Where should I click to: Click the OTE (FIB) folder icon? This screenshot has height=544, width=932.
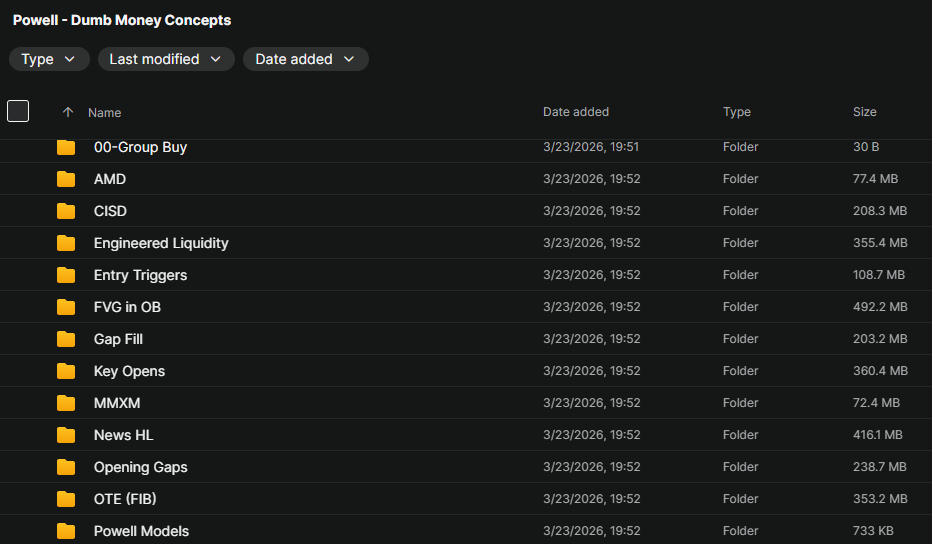66,499
